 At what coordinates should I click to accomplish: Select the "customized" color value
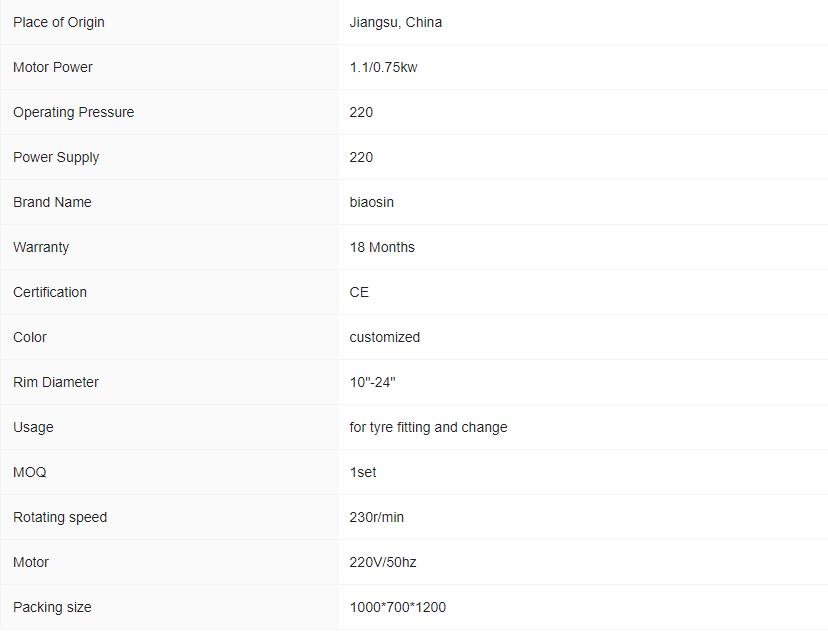tap(384, 337)
